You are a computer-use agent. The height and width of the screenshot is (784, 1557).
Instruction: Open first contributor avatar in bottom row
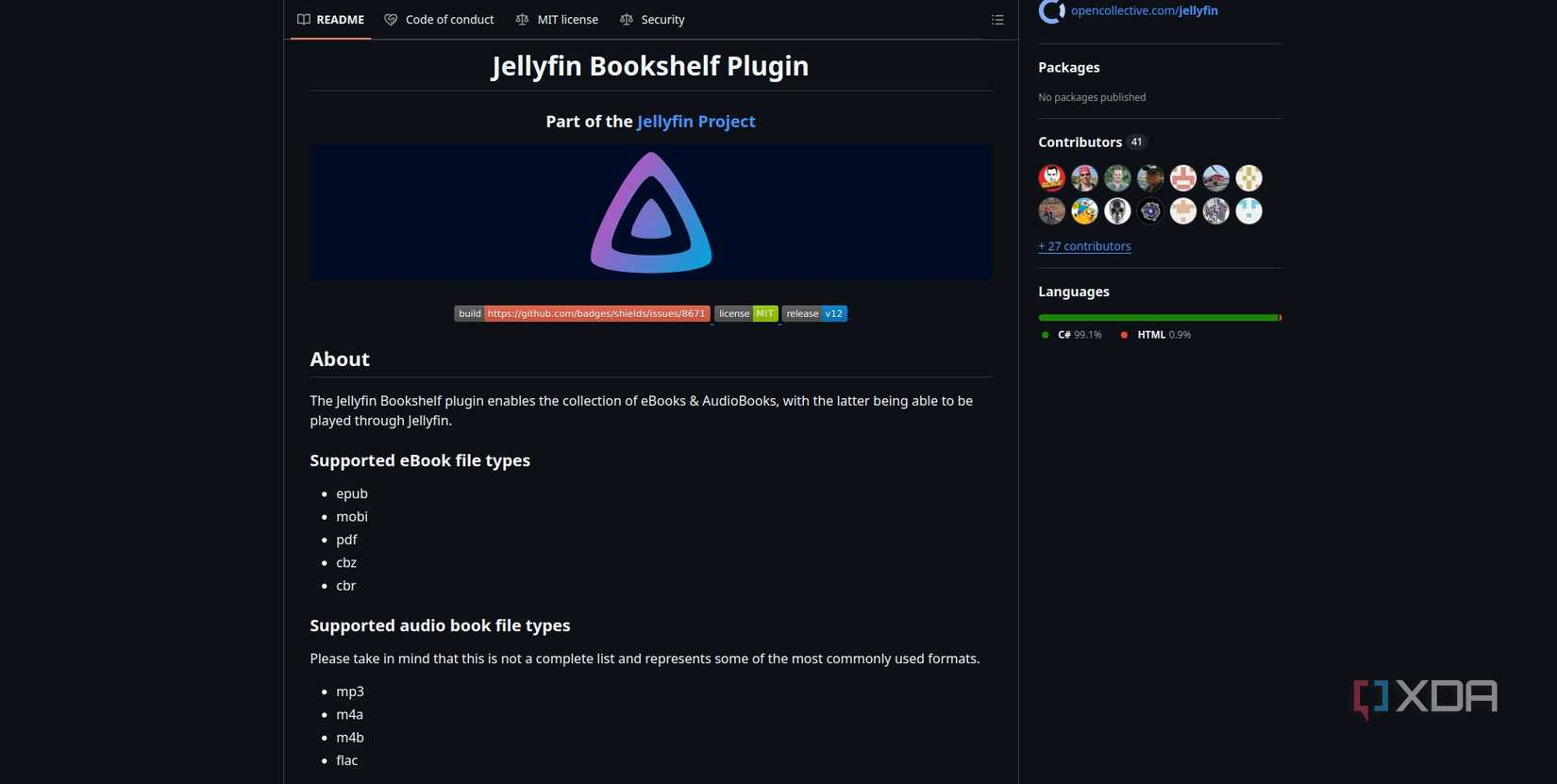tap(1051, 210)
